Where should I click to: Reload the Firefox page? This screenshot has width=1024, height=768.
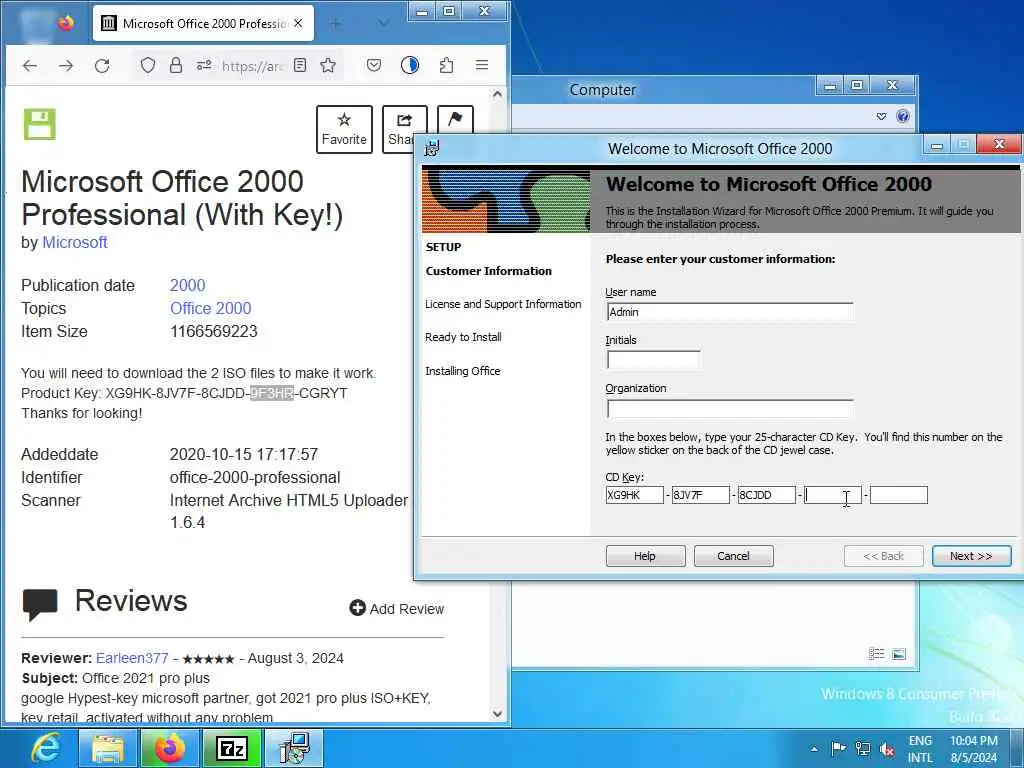coord(102,65)
